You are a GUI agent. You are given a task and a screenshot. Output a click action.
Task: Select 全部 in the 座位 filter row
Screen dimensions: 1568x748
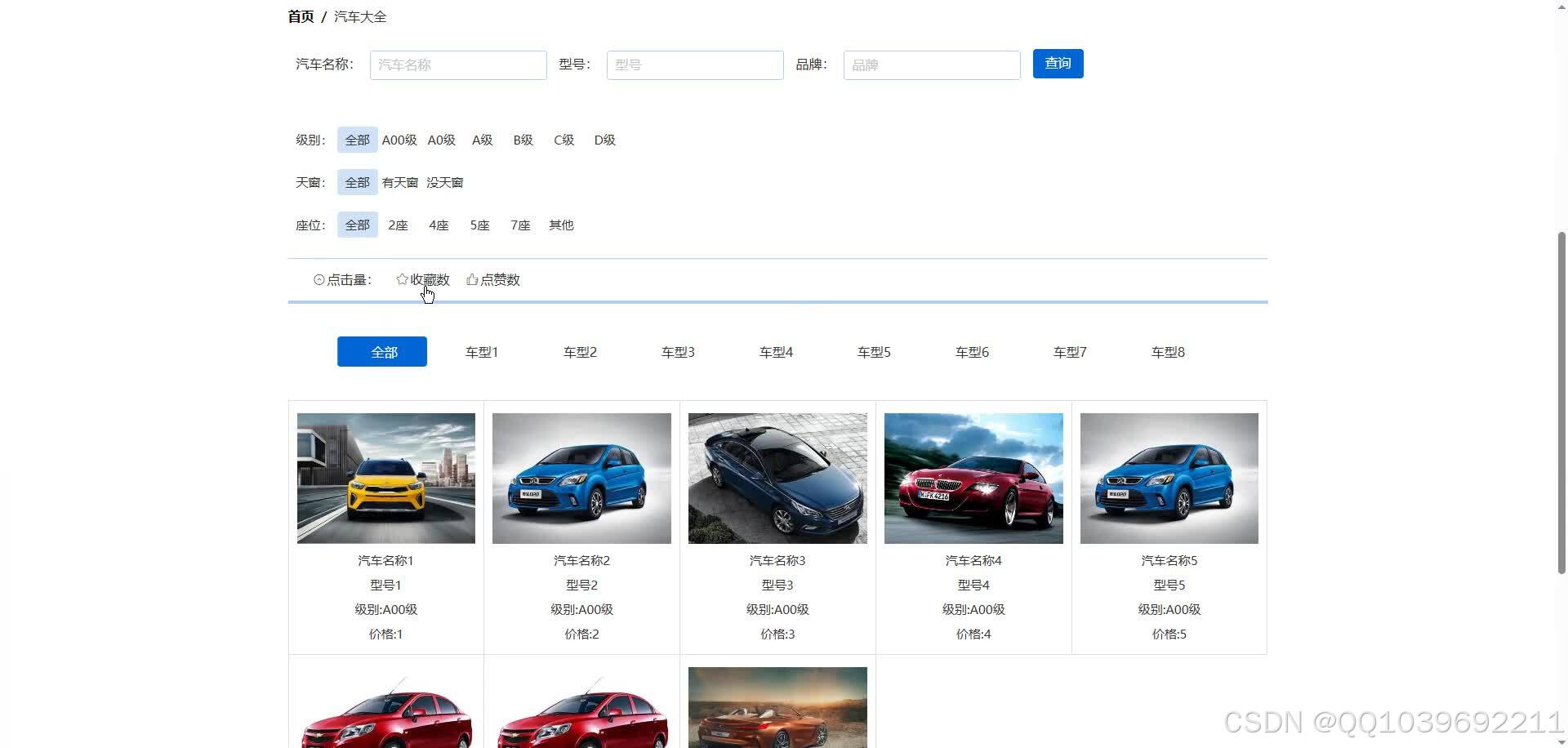click(357, 225)
